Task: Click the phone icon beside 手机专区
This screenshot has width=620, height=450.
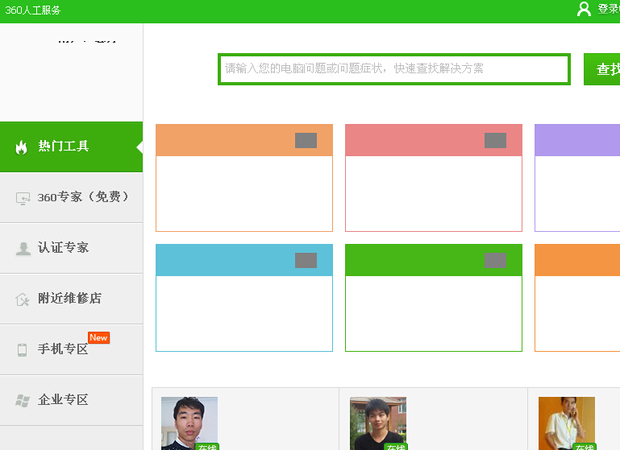Action: [22, 350]
